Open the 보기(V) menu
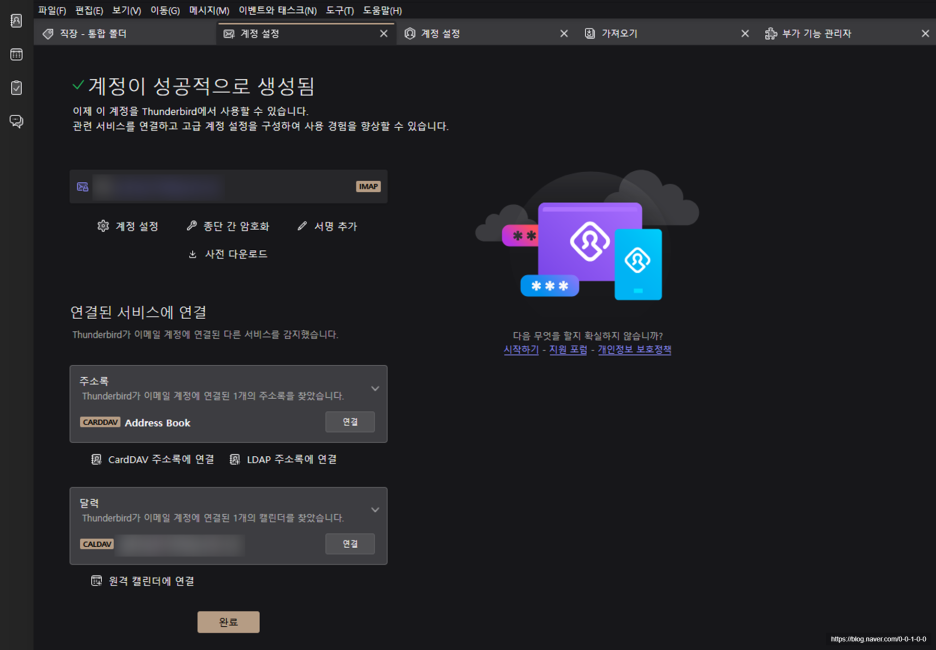This screenshot has width=936, height=650. tap(127, 10)
